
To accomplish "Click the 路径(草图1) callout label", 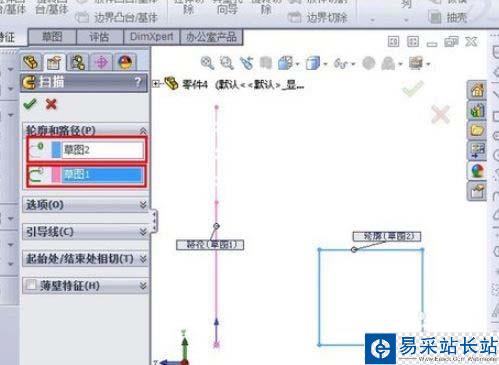I will [x=210, y=244].
